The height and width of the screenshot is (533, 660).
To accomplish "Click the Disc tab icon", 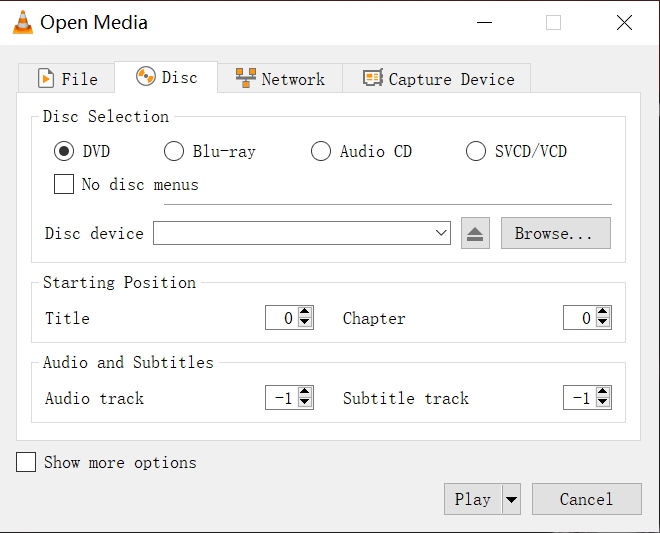I will [146, 77].
